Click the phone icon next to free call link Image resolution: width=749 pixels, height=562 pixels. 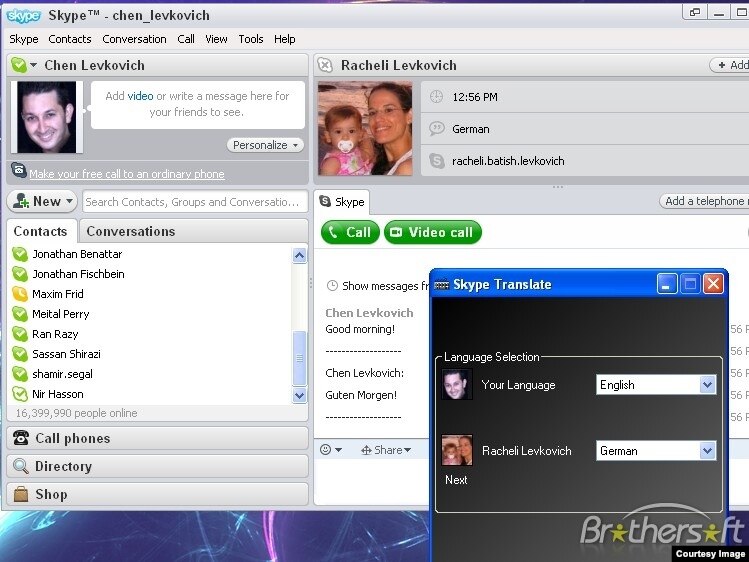[19, 170]
